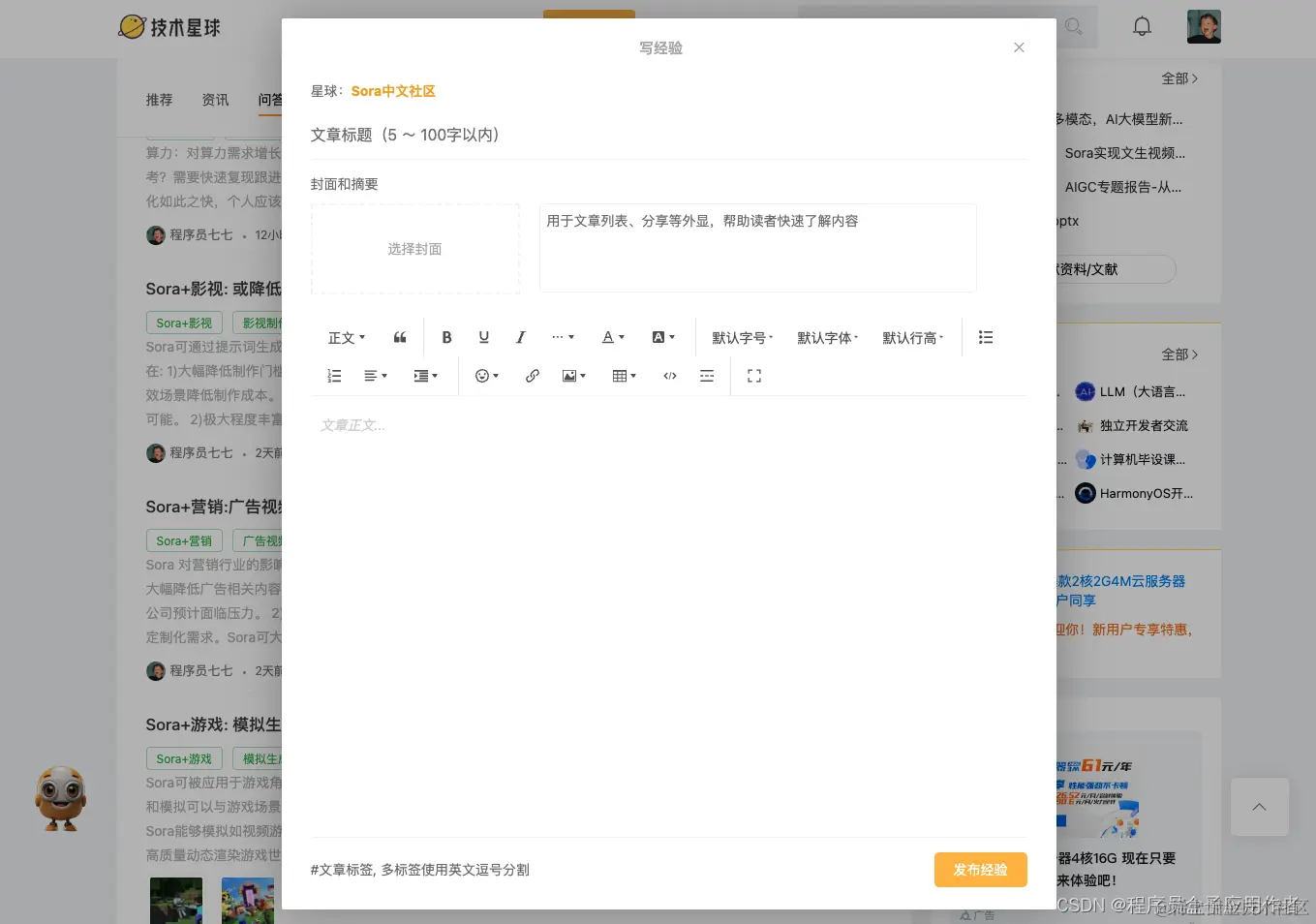Click the 资料/文献 pill button
Image resolution: width=1316 pixels, height=924 pixels.
coord(1116,269)
